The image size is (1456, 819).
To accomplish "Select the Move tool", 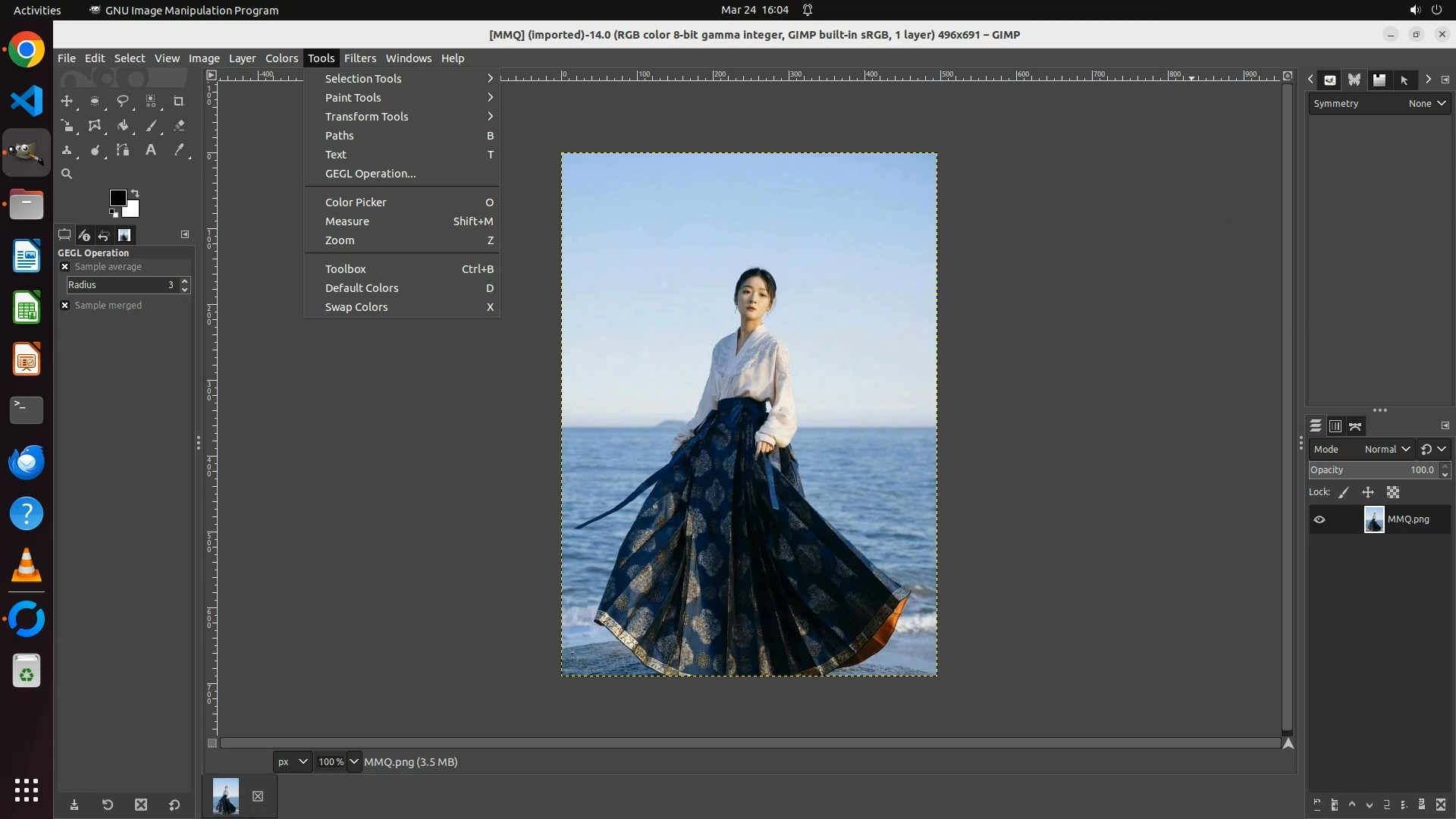I will click(67, 101).
